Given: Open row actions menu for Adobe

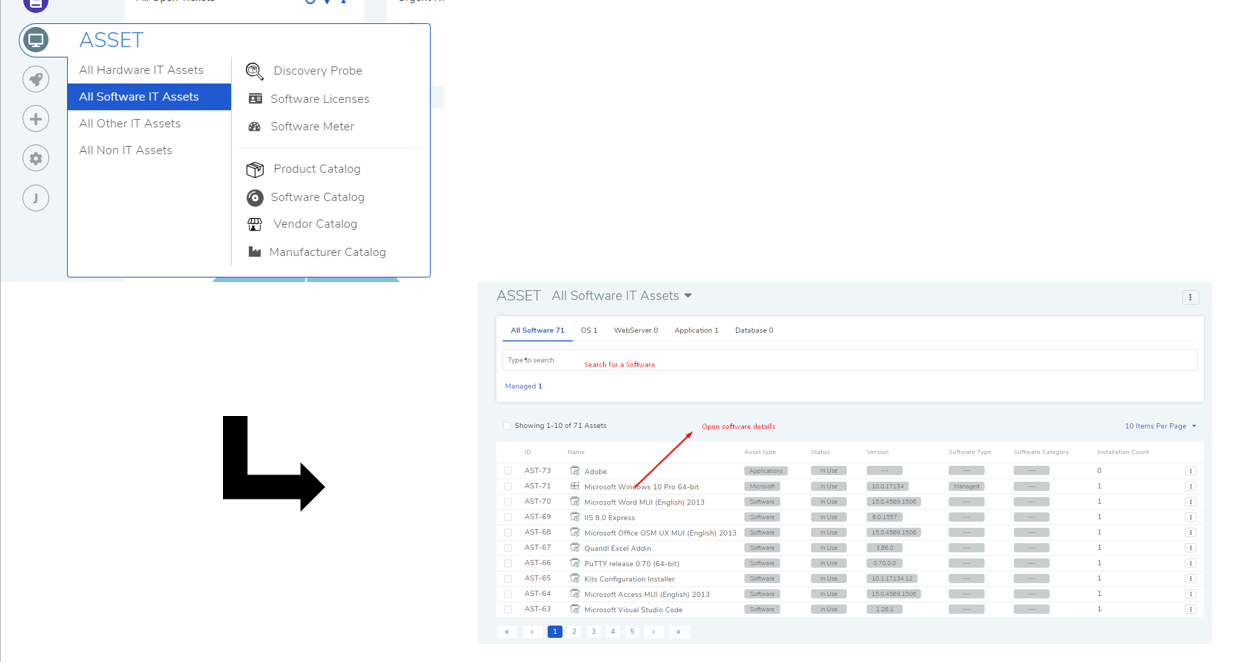Looking at the screenshot, I should pos(1190,471).
